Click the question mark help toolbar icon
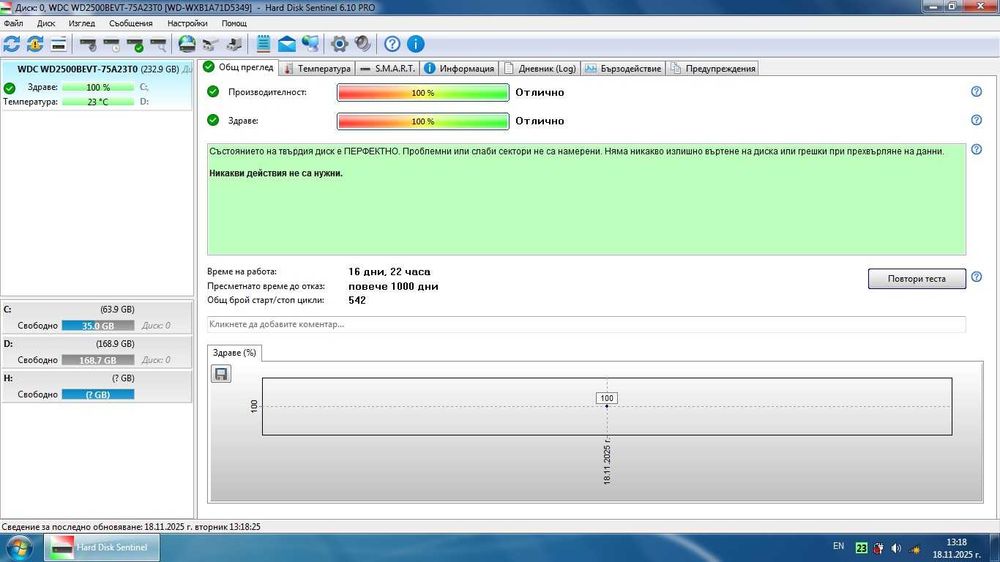The height and width of the screenshot is (562, 1000). click(392, 44)
